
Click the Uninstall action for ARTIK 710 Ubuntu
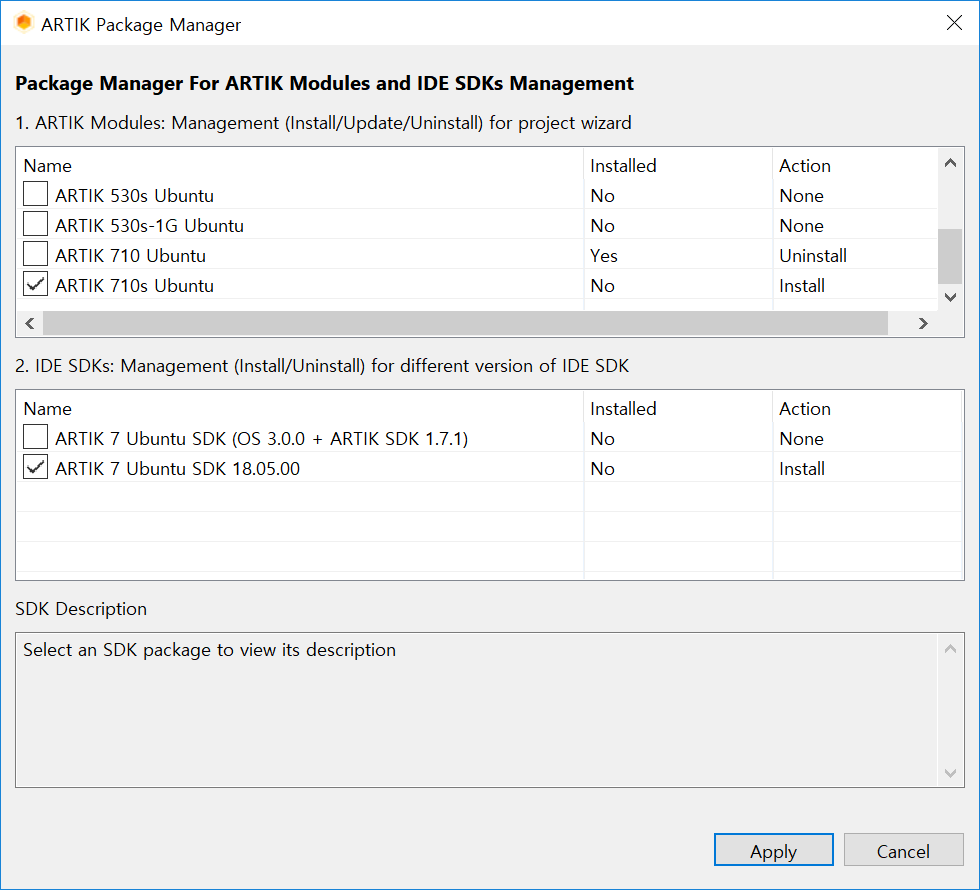pyautogui.click(x=812, y=256)
